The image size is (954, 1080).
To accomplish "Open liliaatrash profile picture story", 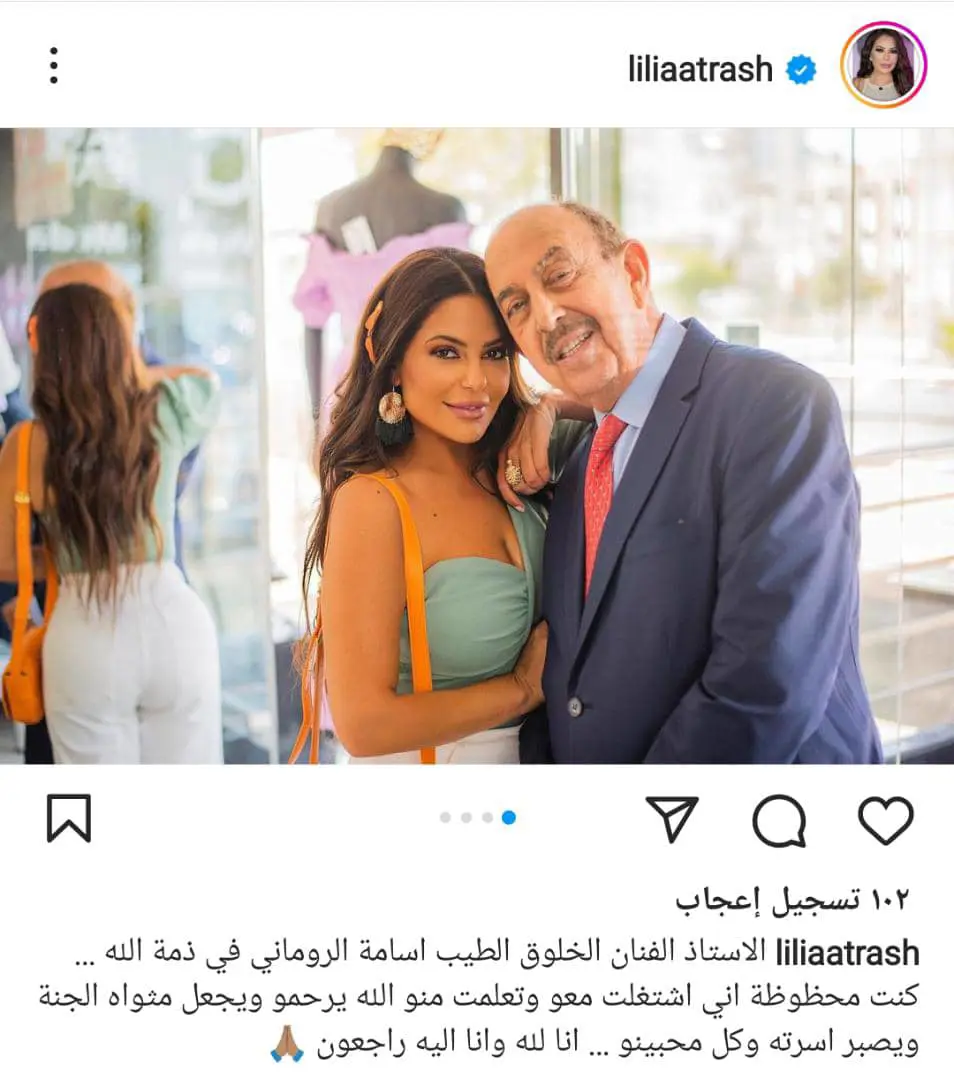I will click(884, 65).
